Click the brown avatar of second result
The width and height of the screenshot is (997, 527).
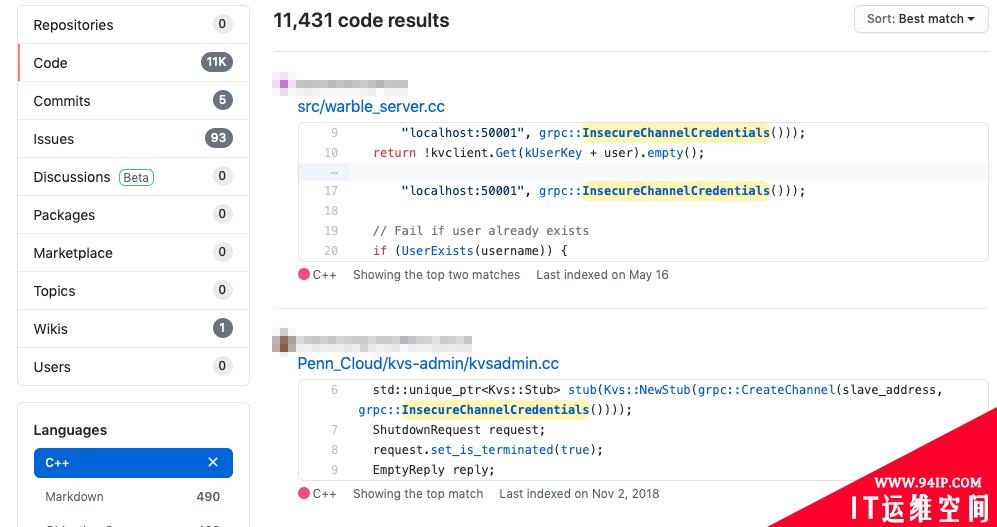(284, 342)
